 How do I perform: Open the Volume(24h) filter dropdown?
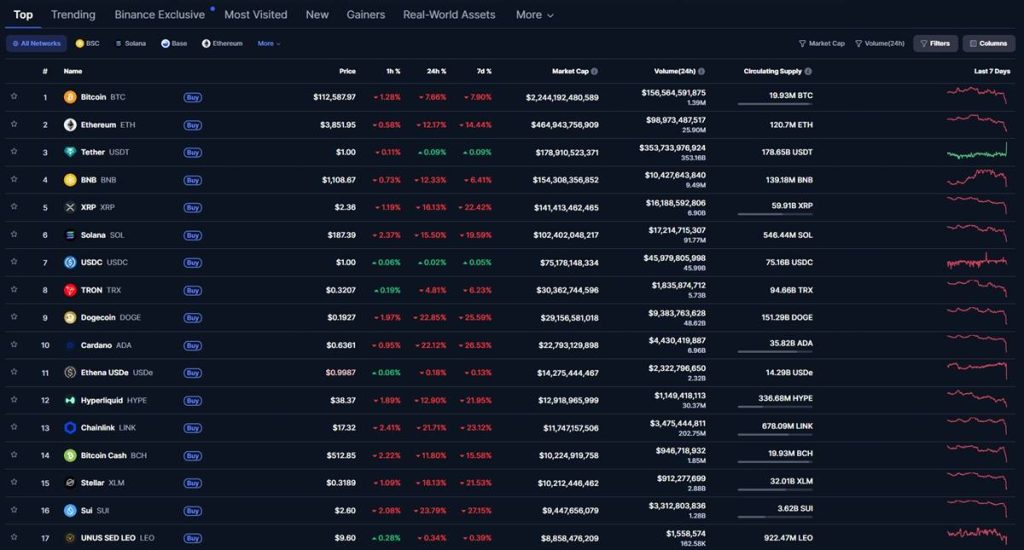(880, 44)
